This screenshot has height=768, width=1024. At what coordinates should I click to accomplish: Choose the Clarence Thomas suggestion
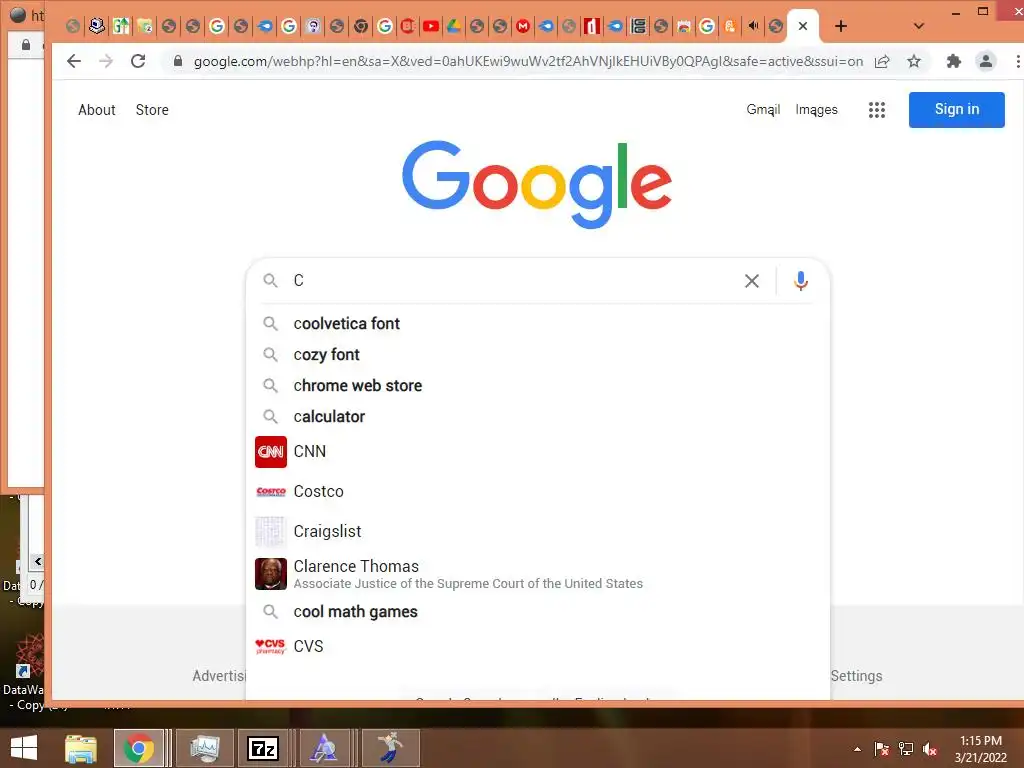[x=537, y=573]
